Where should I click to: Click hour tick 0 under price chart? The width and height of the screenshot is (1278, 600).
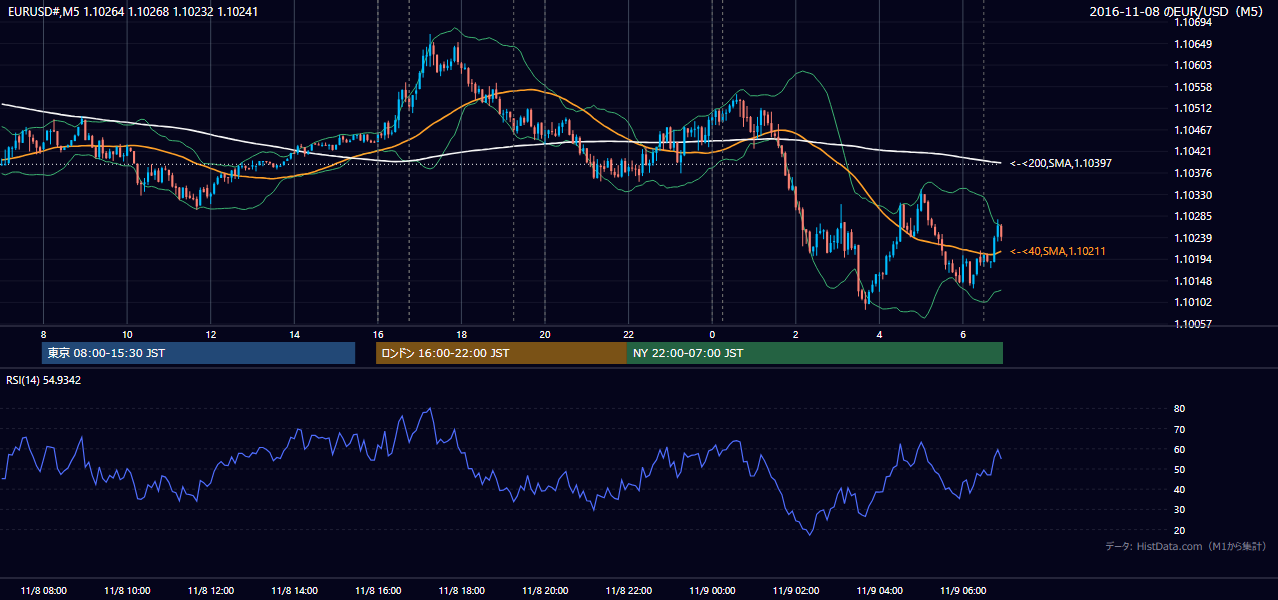point(712,334)
